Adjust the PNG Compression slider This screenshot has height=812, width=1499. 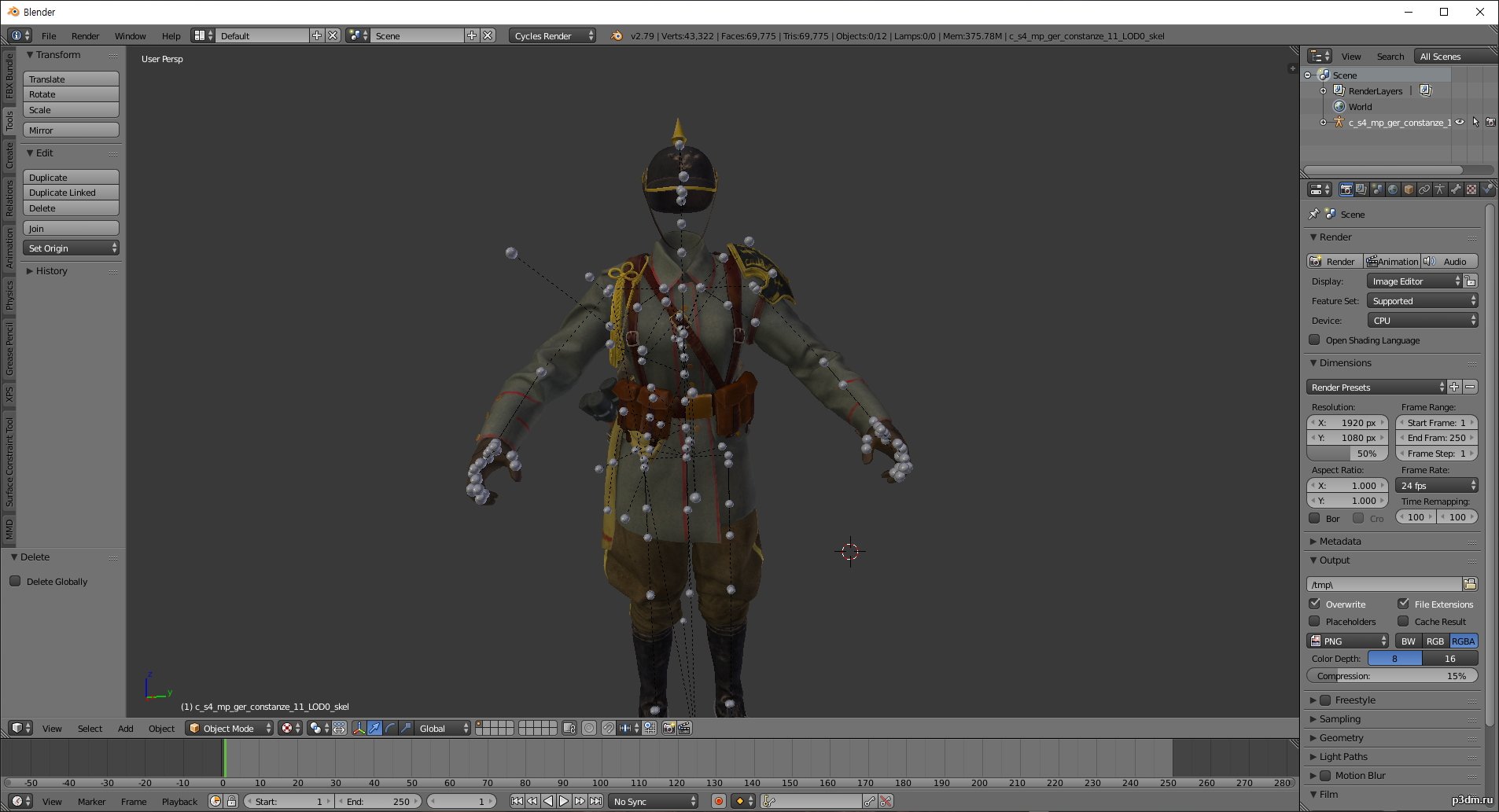click(x=1392, y=675)
